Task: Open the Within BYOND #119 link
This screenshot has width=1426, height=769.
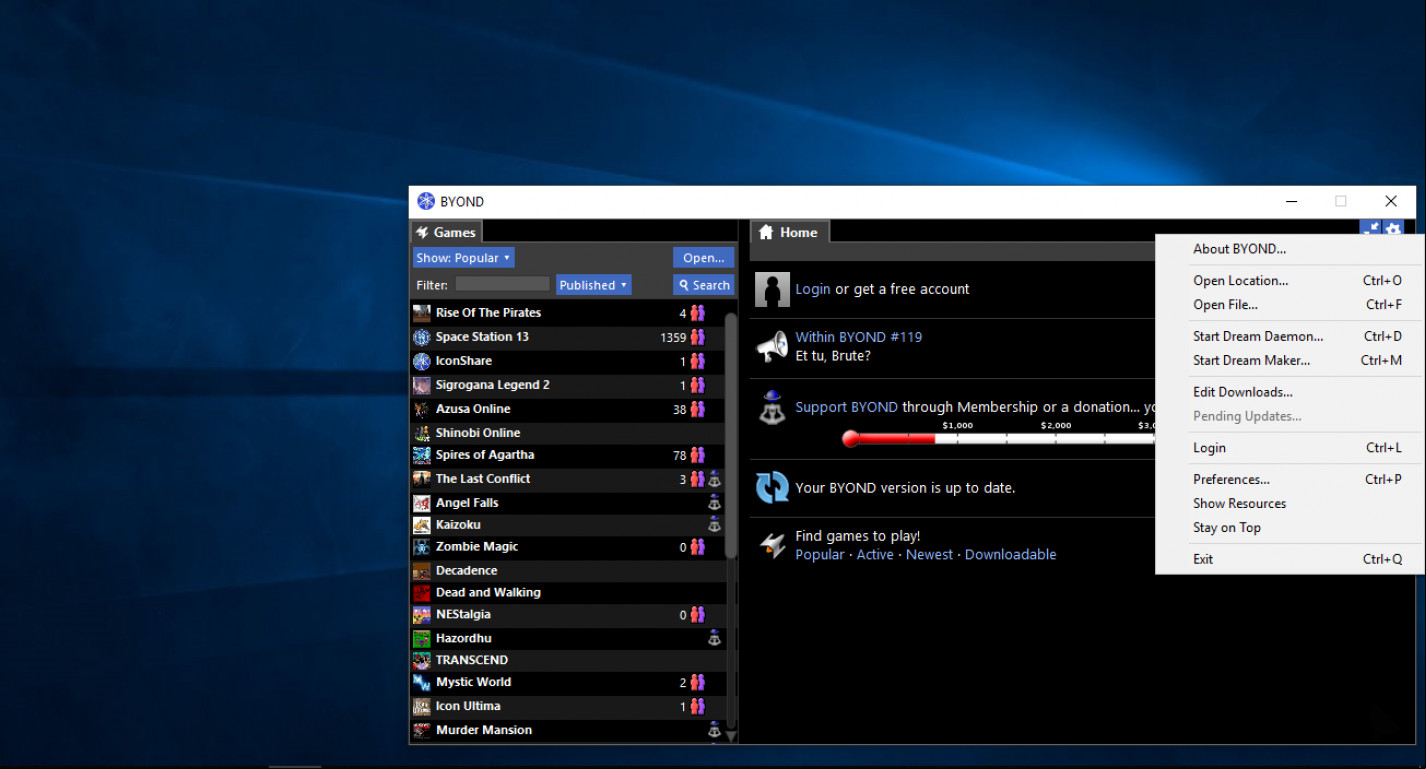Action: tap(859, 337)
